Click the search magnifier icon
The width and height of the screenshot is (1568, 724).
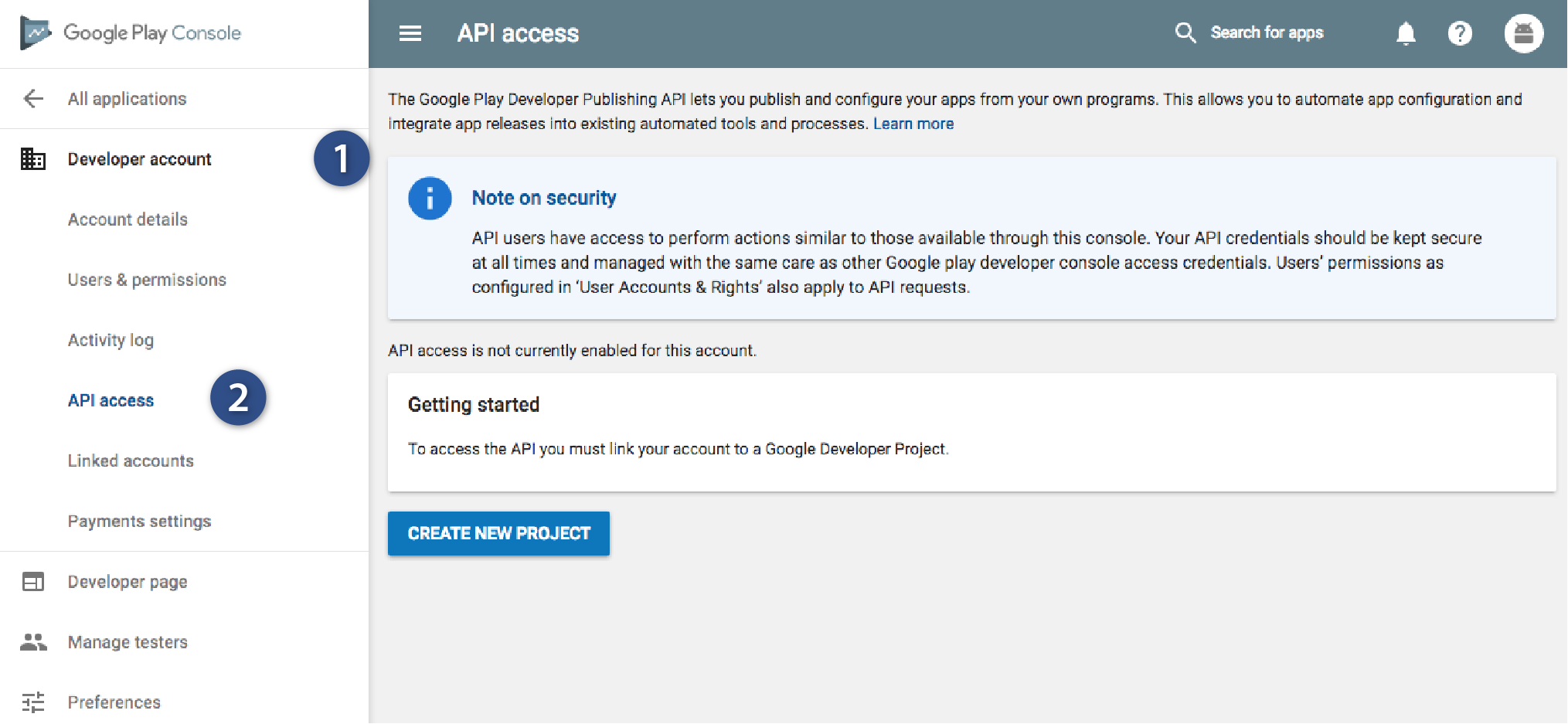(1185, 32)
